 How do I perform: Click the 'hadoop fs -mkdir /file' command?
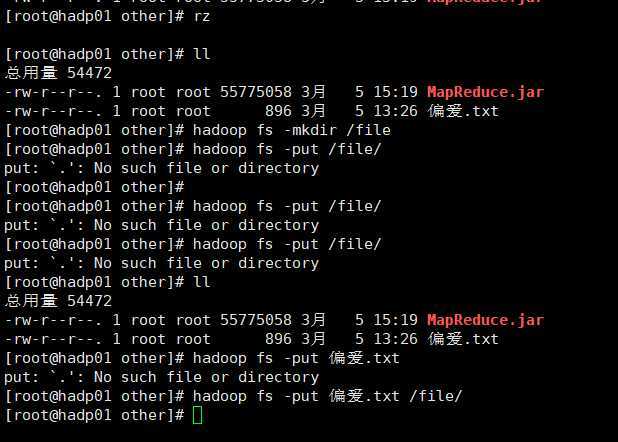[x=292, y=130]
